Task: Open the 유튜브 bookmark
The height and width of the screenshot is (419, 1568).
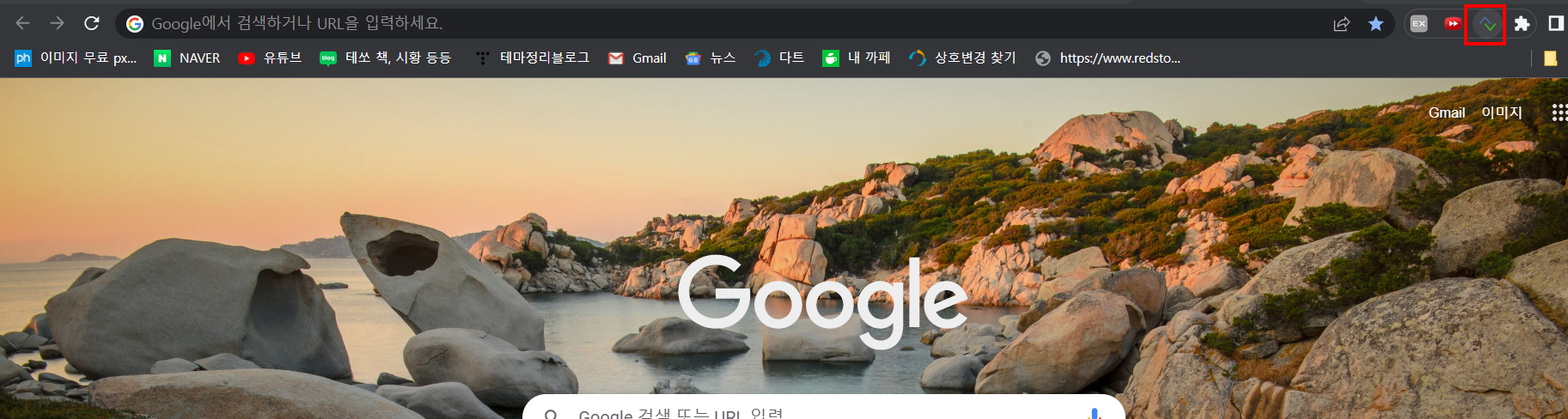Action: [270, 58]
